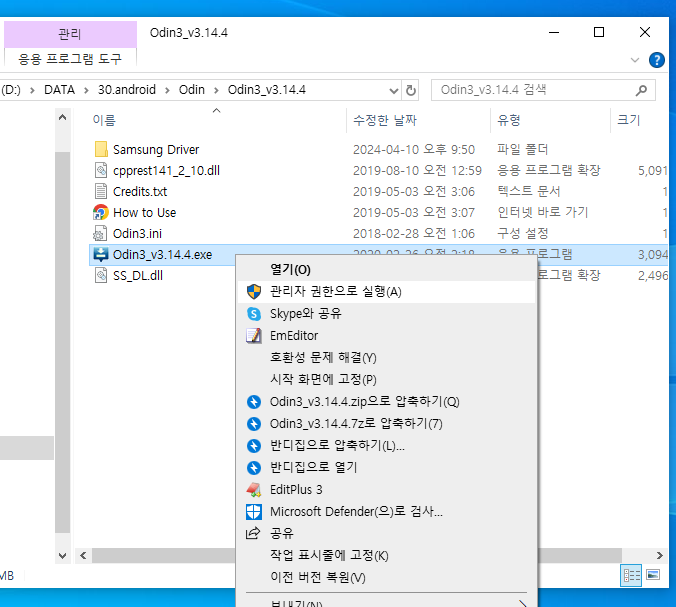This screenshot has width=676, height=607.
Task: Click the Samsung Driver date 2024-04-10 cell
Action: point(414,150)
